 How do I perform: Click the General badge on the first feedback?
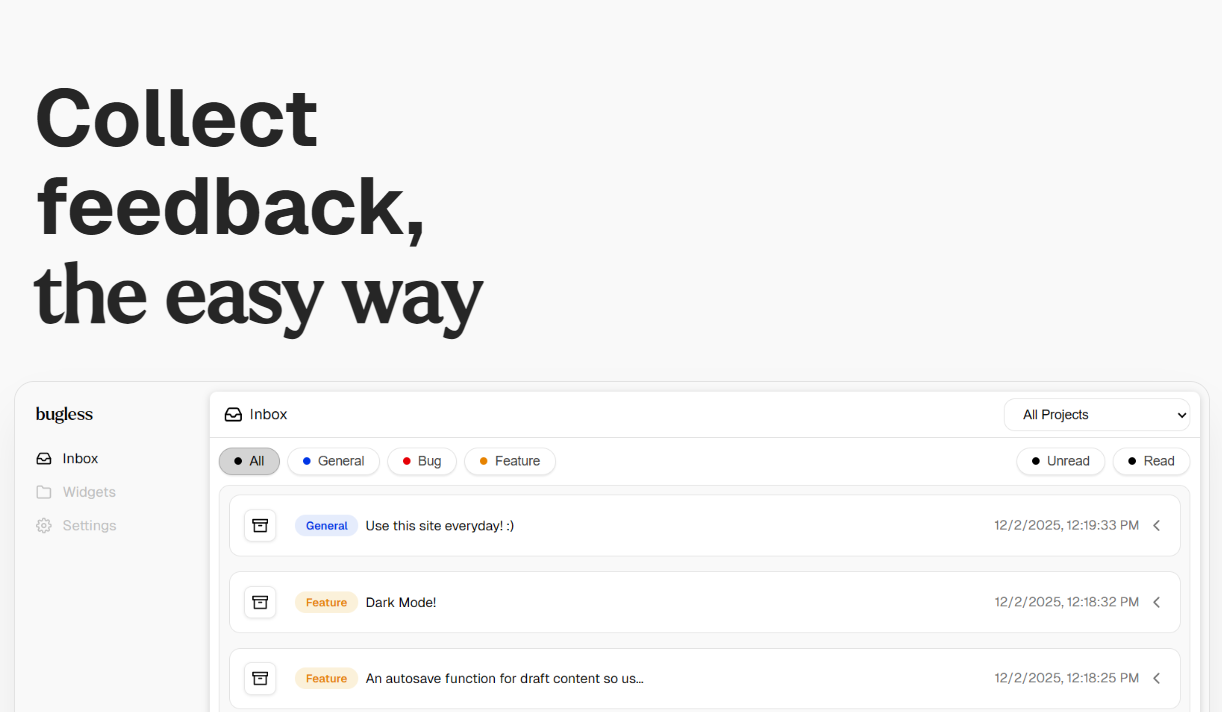click(326, 525)
